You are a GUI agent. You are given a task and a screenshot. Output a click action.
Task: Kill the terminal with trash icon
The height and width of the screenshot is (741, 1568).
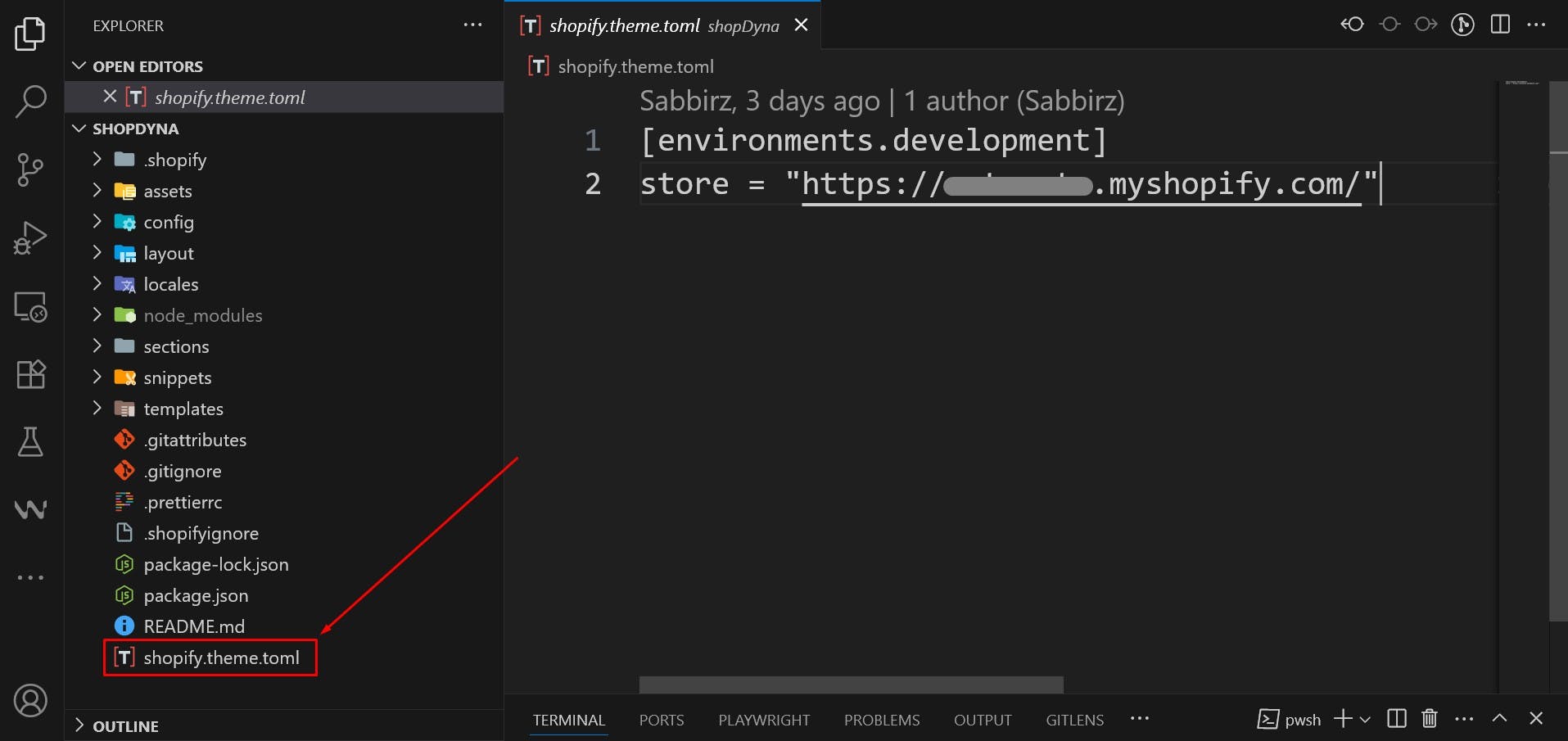(x=1430, y=719)
